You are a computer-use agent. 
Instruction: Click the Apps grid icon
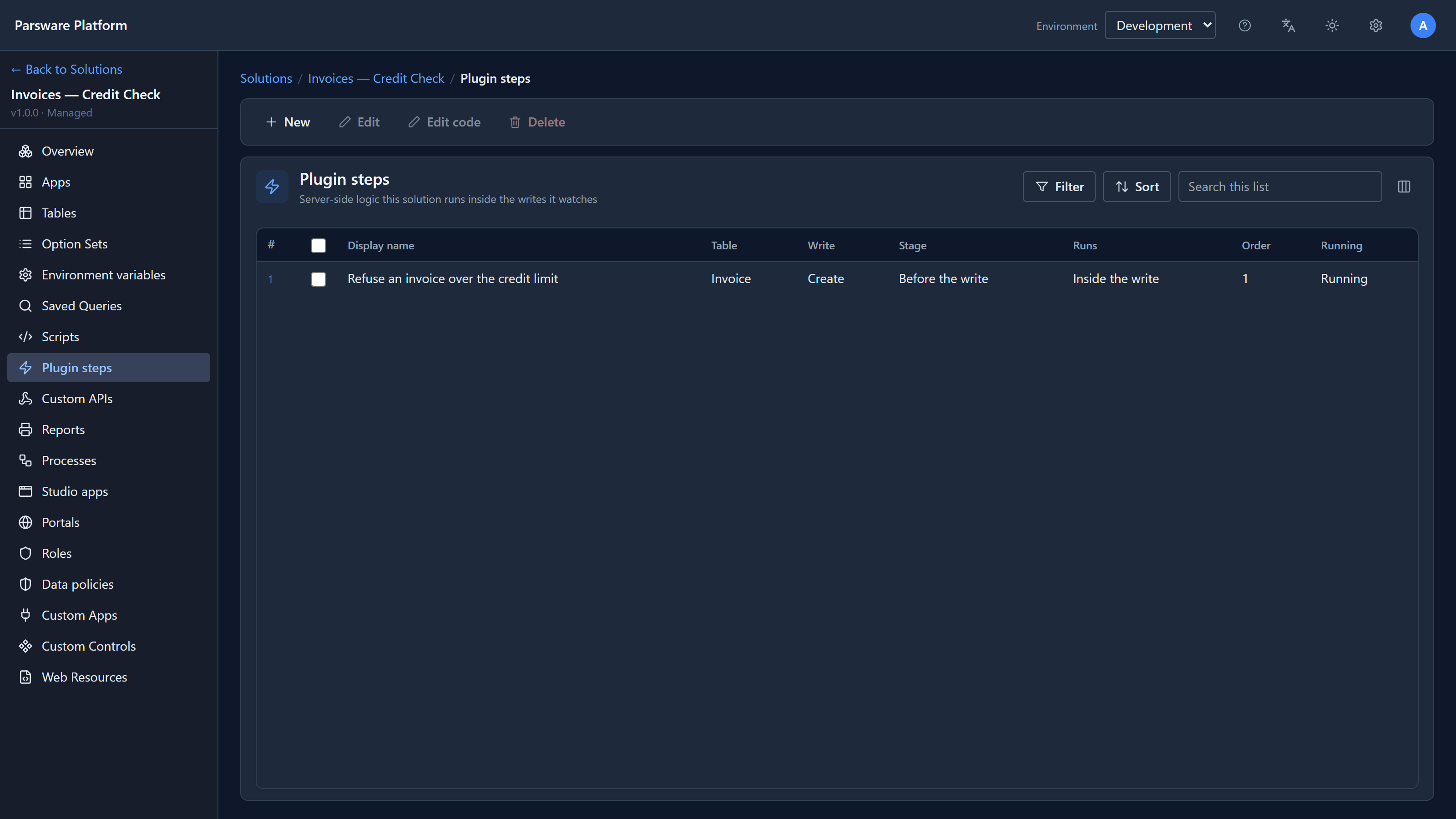pyautogui.click(x=25, y=182)
